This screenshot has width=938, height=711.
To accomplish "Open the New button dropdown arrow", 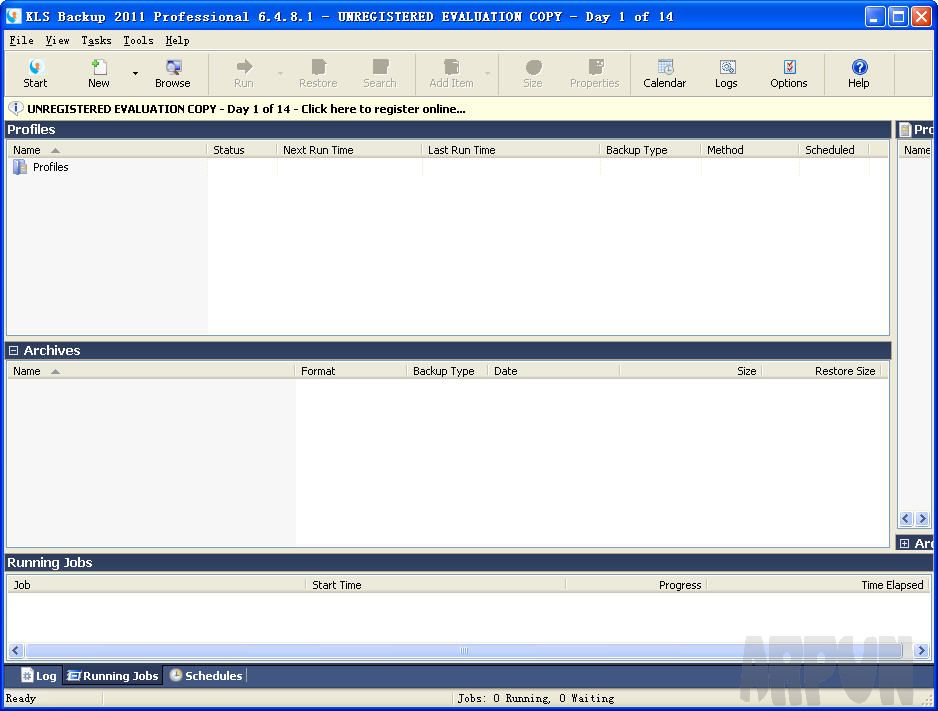I will click(135, 74).
